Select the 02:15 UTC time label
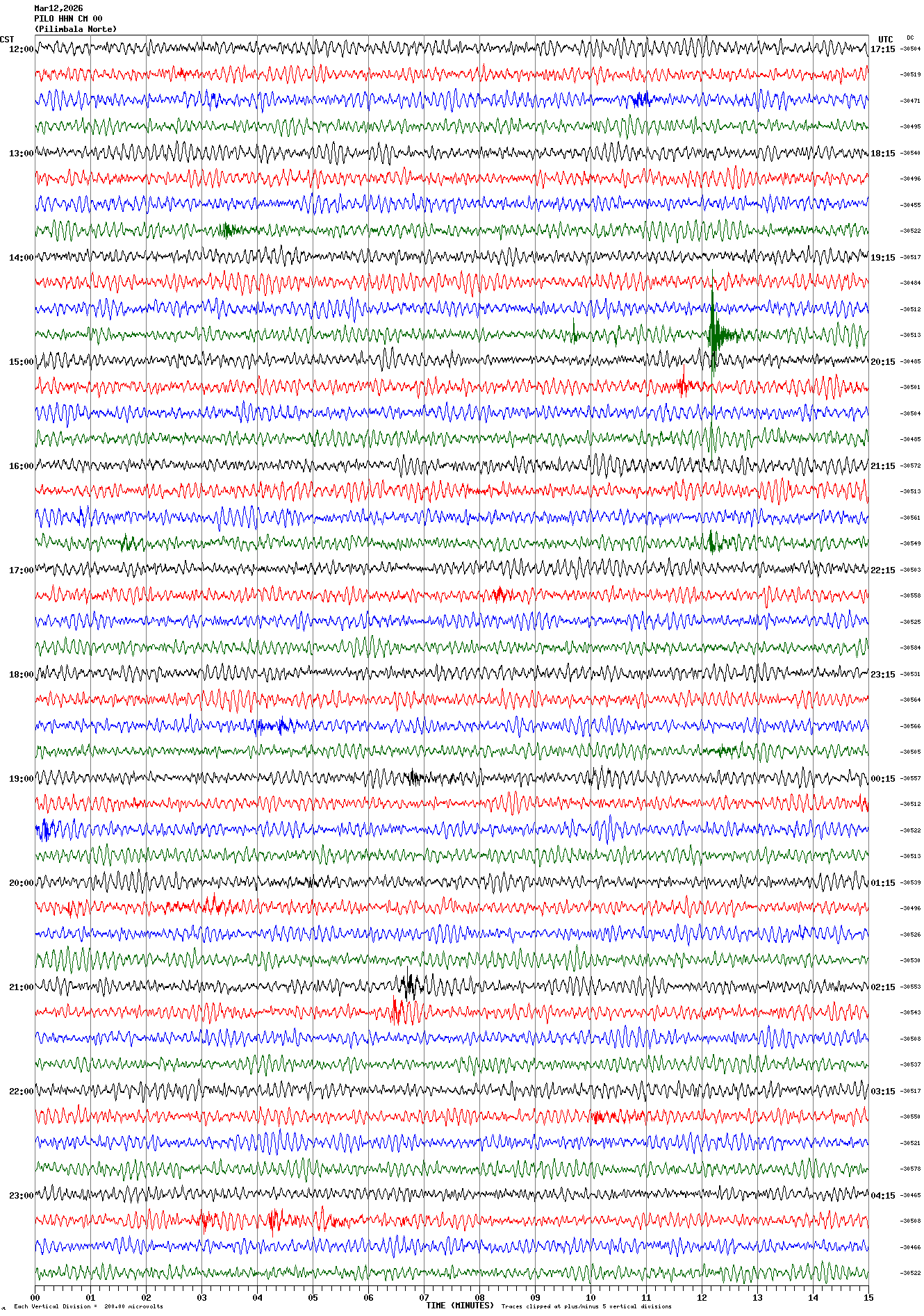 coord(882,987)
